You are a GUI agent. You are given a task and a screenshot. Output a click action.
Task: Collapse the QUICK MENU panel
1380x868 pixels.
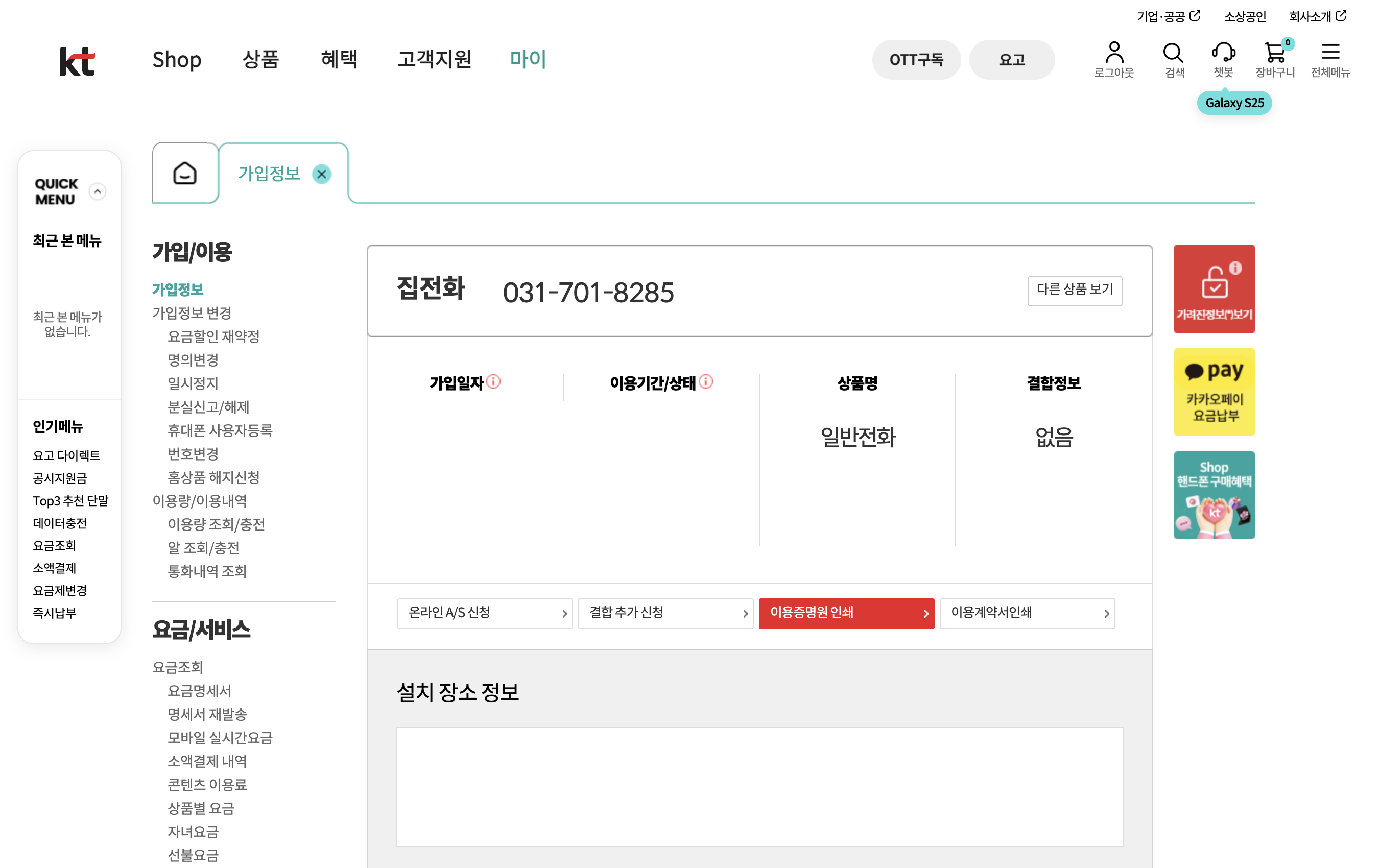point(98,191)
